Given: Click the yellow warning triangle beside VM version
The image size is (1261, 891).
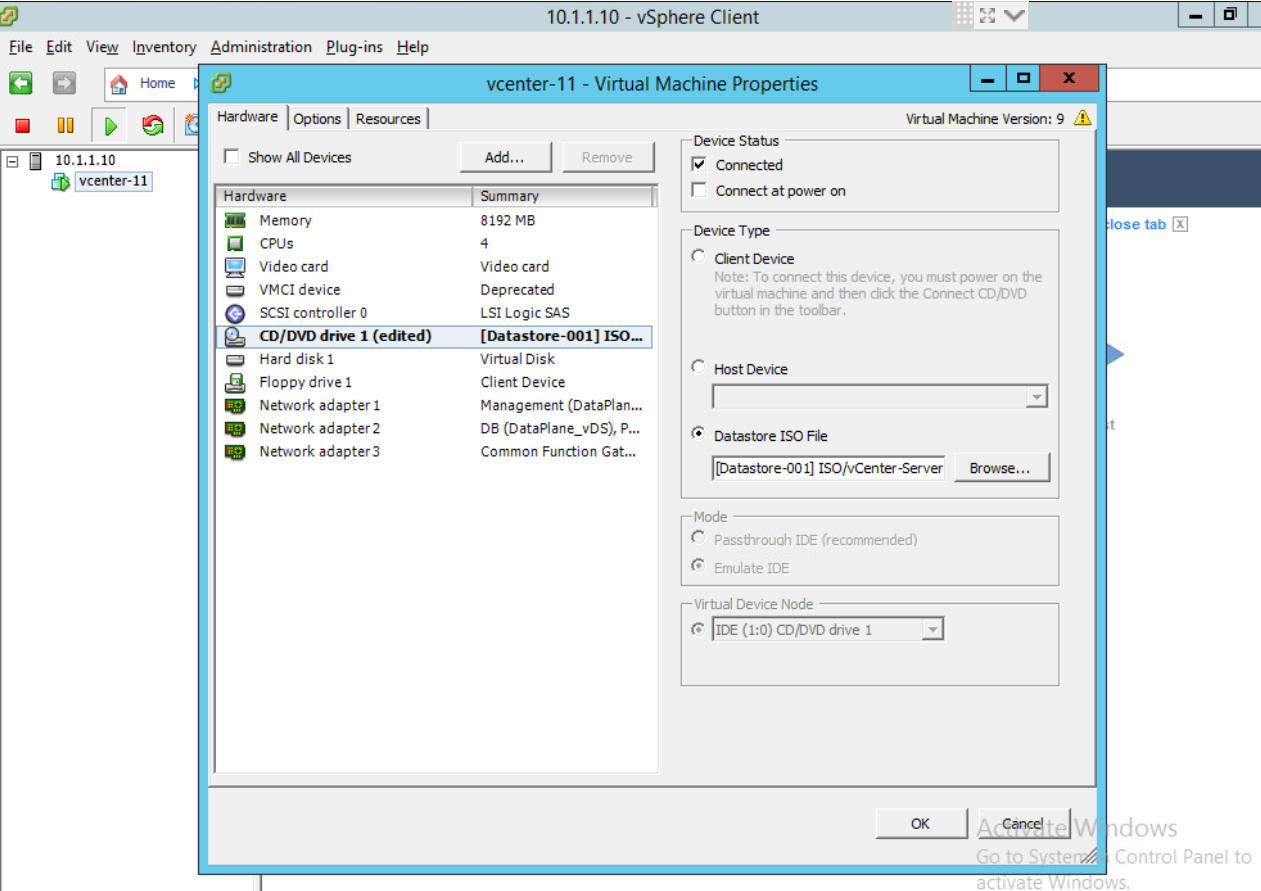Looking at the screenshot, I should [1082, 118].
